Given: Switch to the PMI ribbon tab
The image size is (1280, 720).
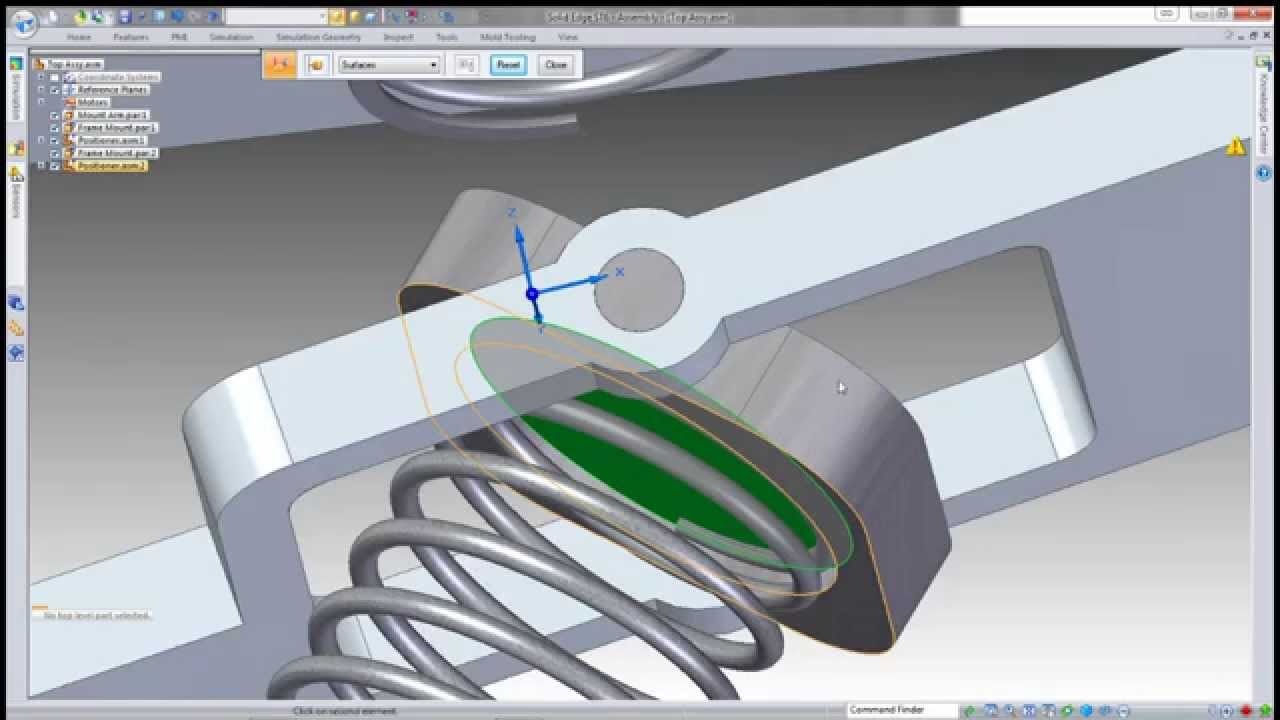Looking at the screenshot, I should click(x=179, y=37).
